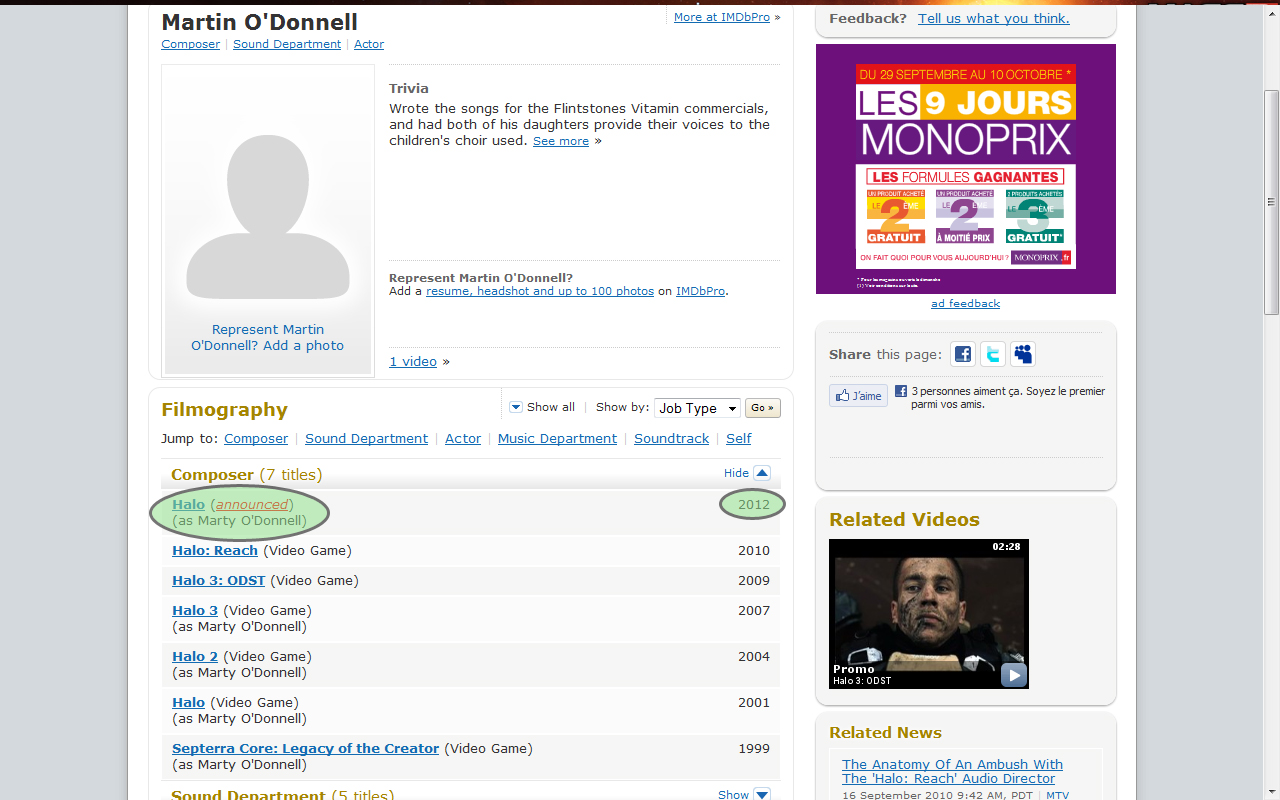This screenshot has height=800, width=1280.
Task: Follow the Composer link under name
Action: [190, 44]
